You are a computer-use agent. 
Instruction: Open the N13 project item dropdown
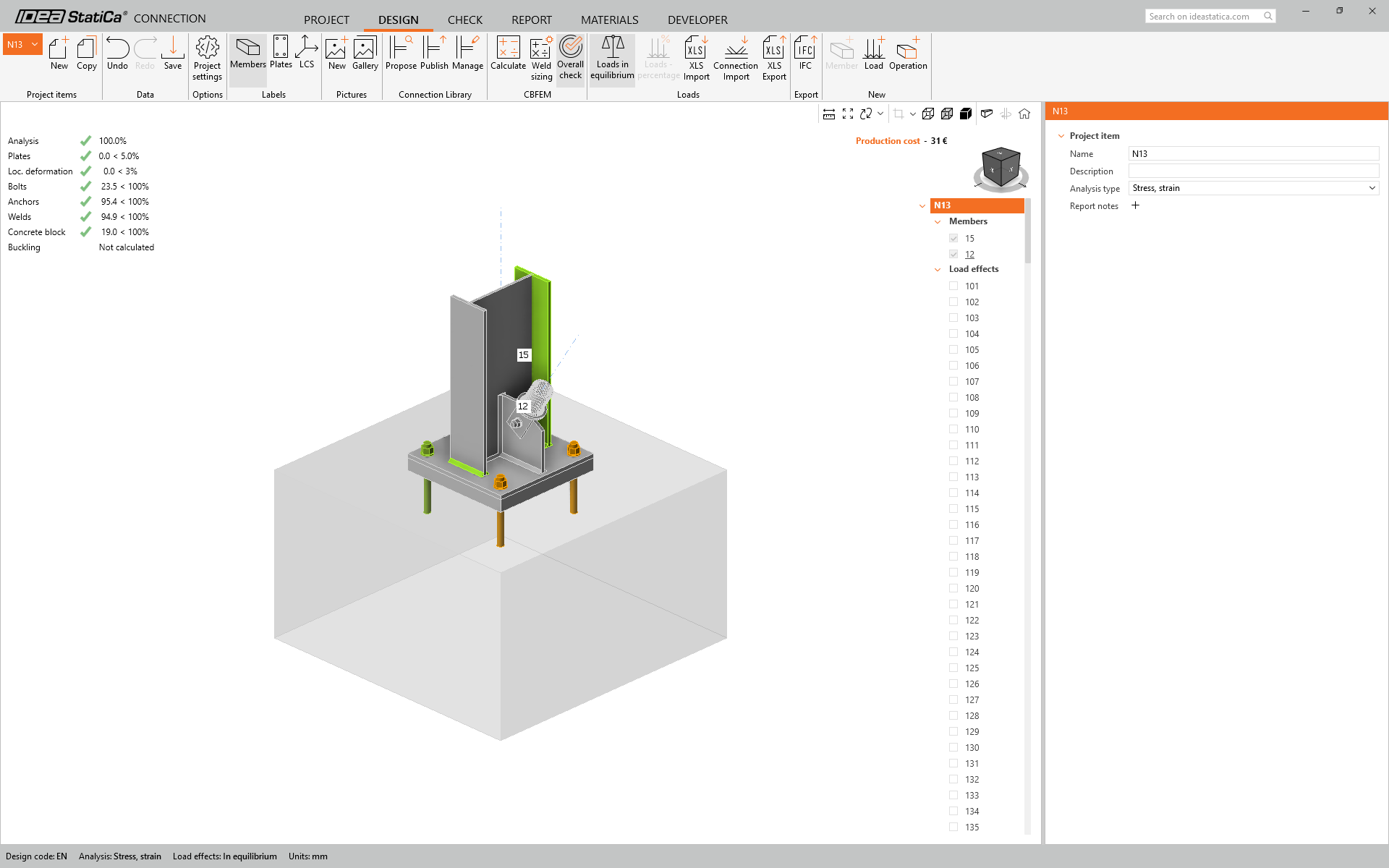pos(34,45)
